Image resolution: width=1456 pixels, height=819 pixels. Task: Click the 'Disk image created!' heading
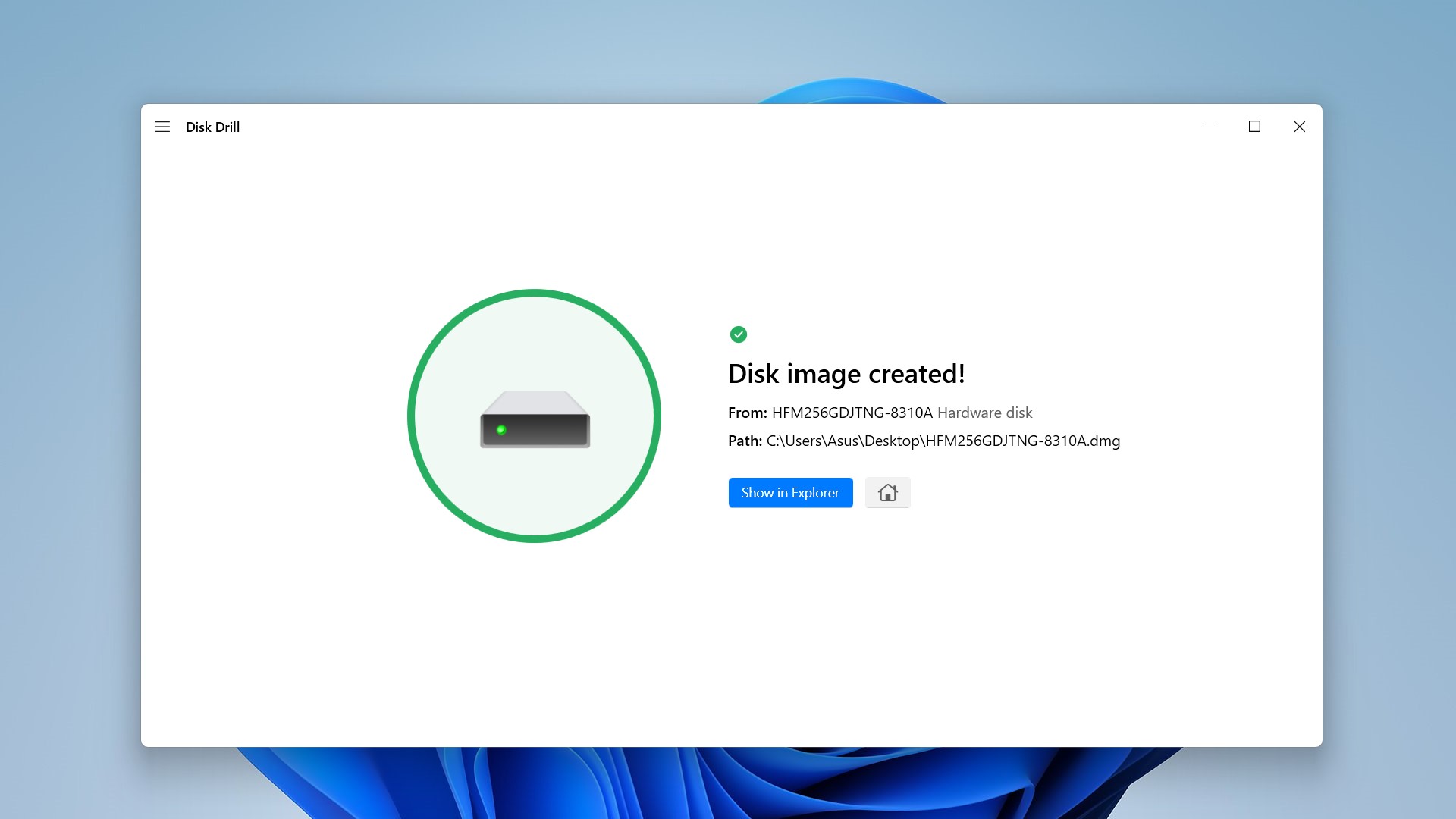(846, 374)
